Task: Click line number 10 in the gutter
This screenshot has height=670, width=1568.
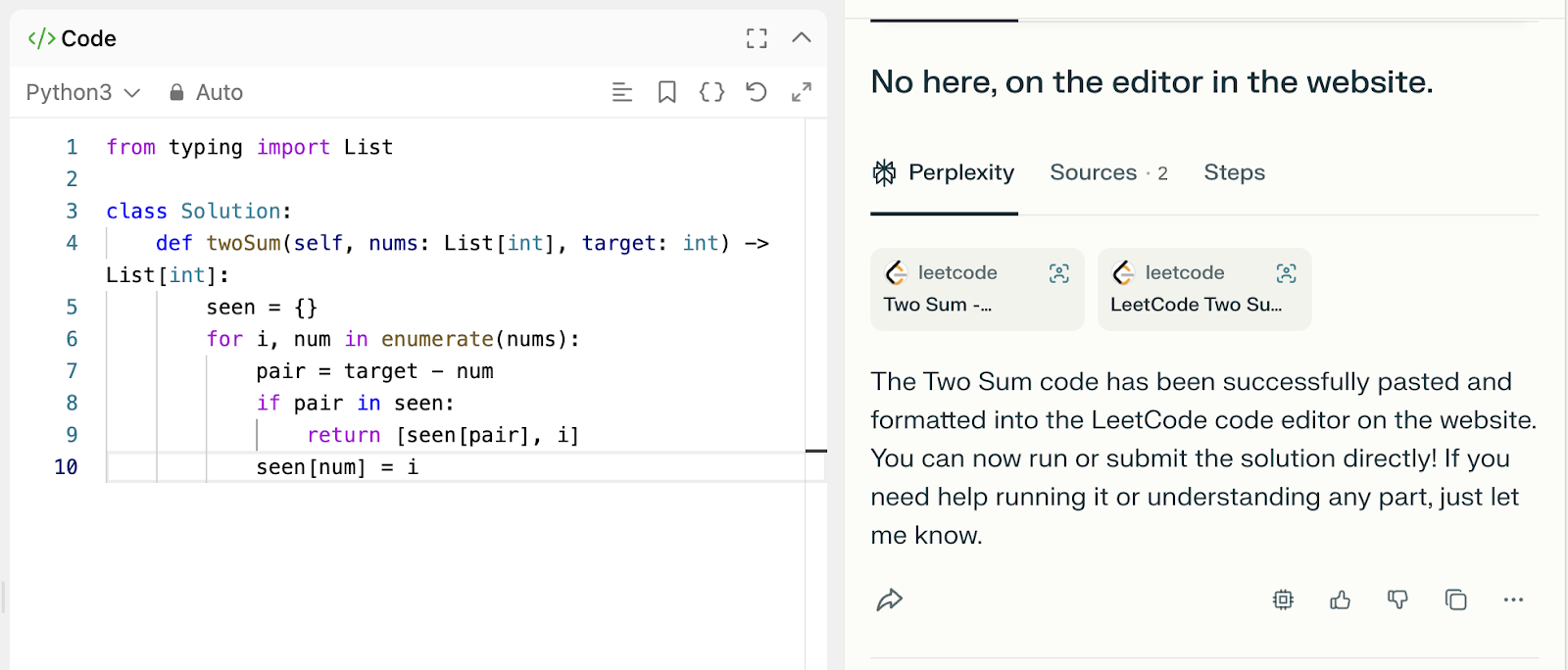Action: tap(66, 467)
